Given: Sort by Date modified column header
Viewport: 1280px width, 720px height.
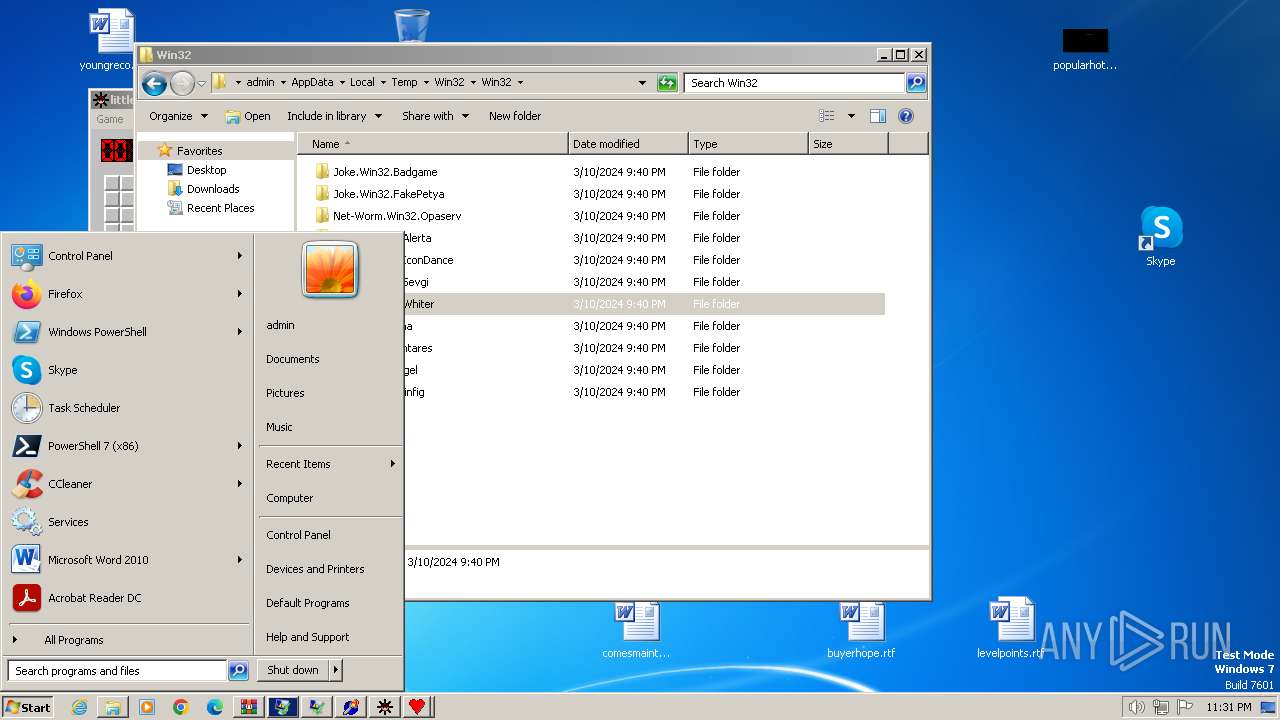Looking at the screenshot, I should [x=628, y=144].
